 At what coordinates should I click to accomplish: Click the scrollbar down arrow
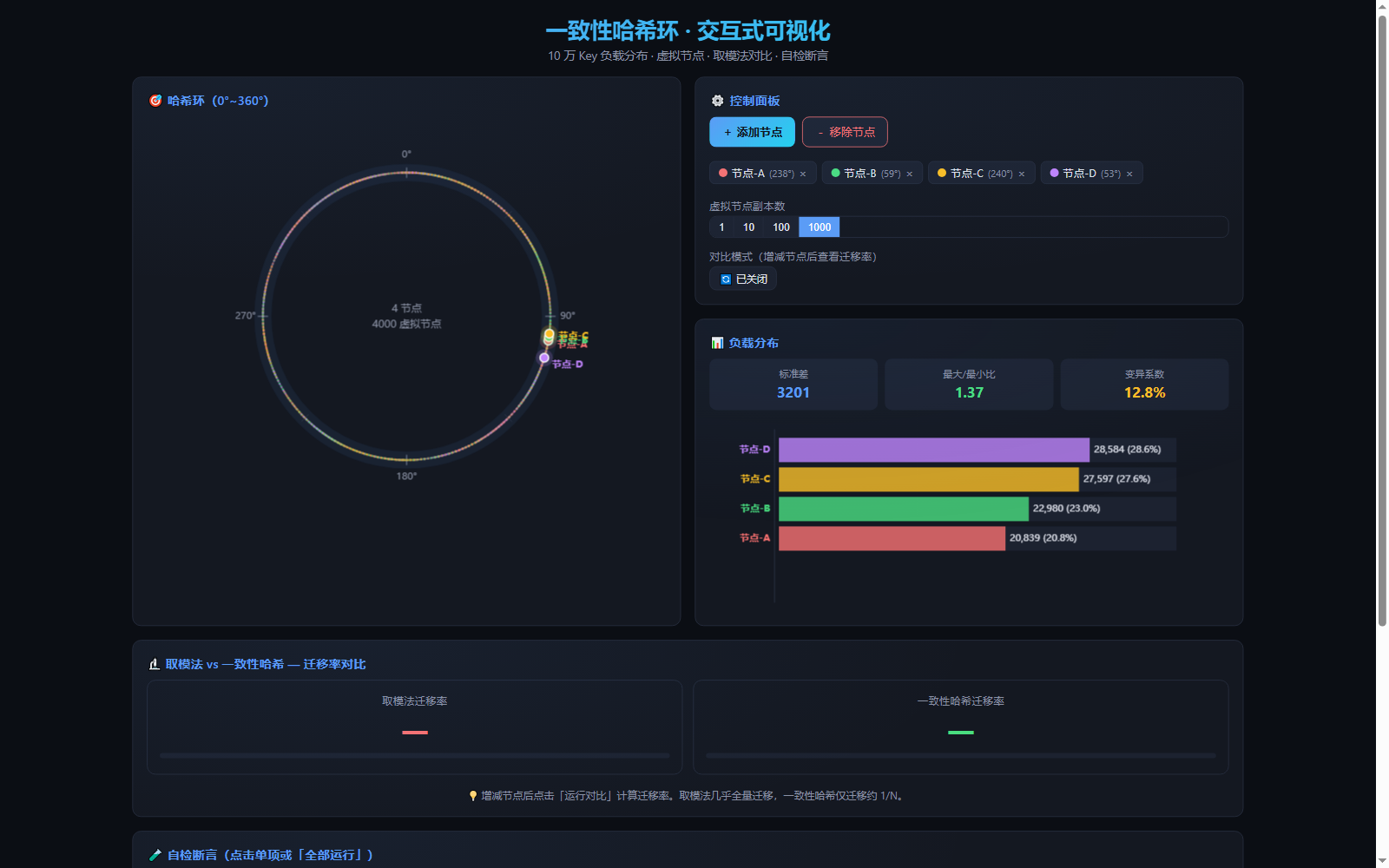pos(1382,861)
